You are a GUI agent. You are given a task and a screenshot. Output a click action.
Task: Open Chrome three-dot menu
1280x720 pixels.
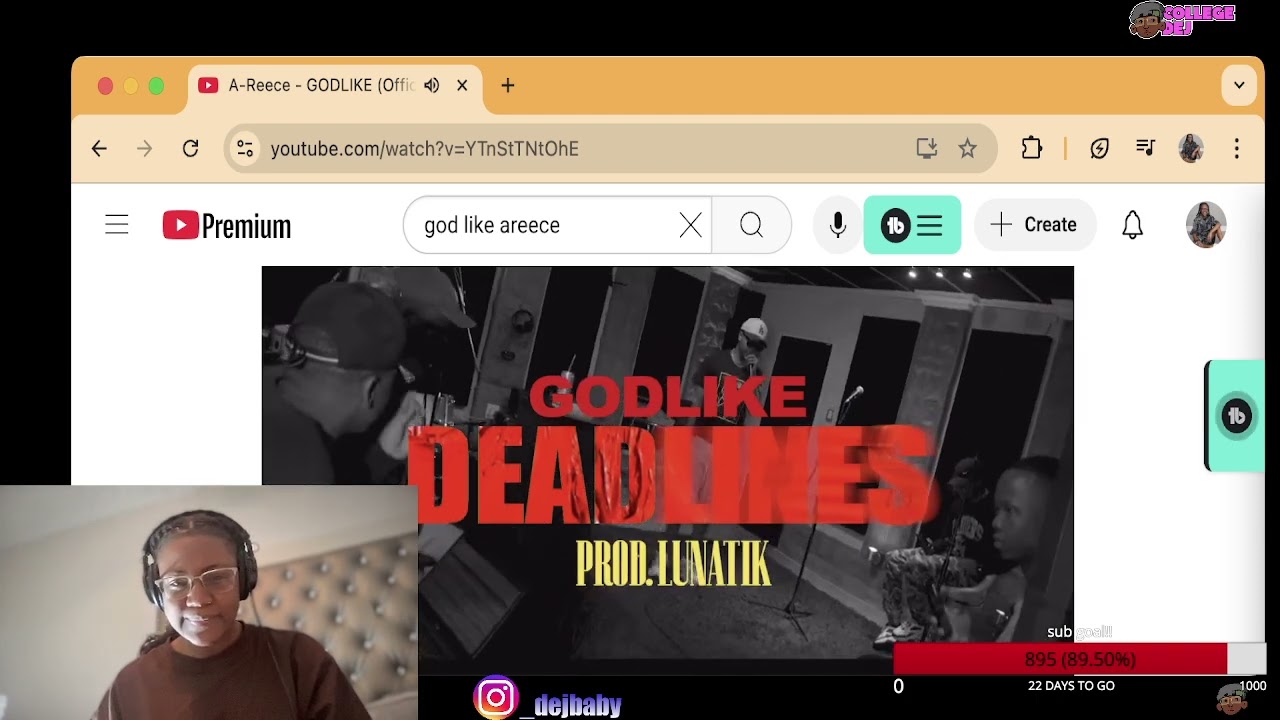(x=1237, y=149)
